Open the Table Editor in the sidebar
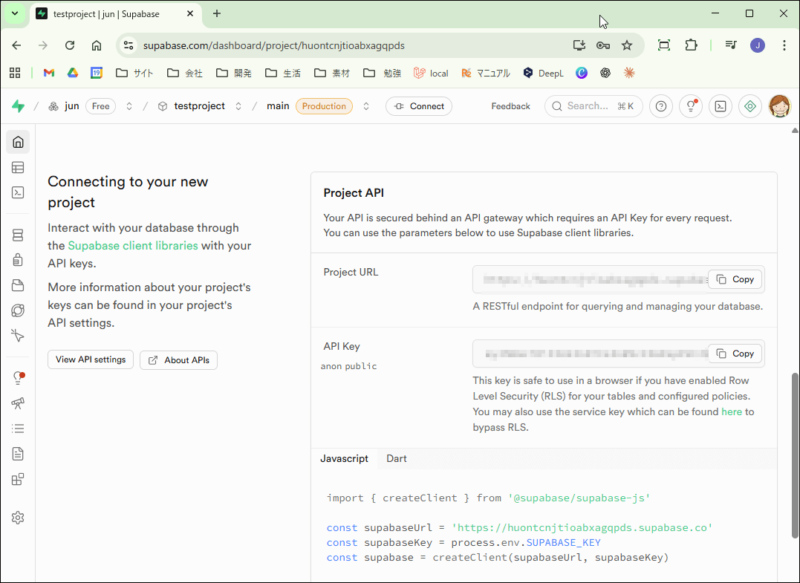Image resolution: width=800 pixels, height=583 pixels. [17, 167]
